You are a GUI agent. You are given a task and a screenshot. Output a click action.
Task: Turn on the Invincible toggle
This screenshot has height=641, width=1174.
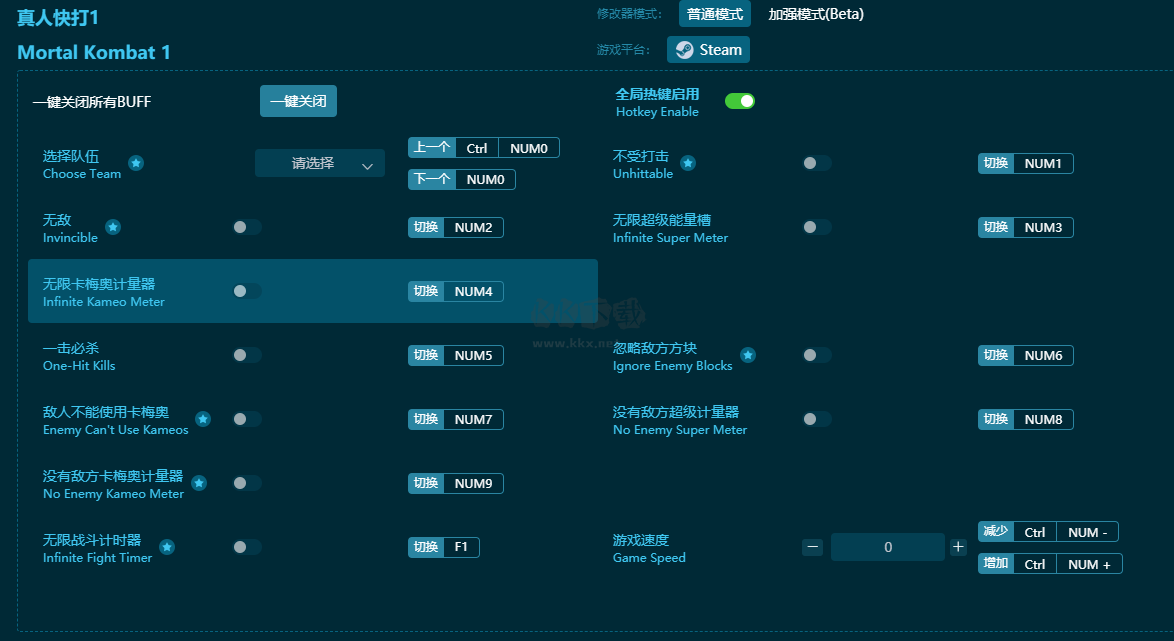pyautogui.click(x=246, y=227)
